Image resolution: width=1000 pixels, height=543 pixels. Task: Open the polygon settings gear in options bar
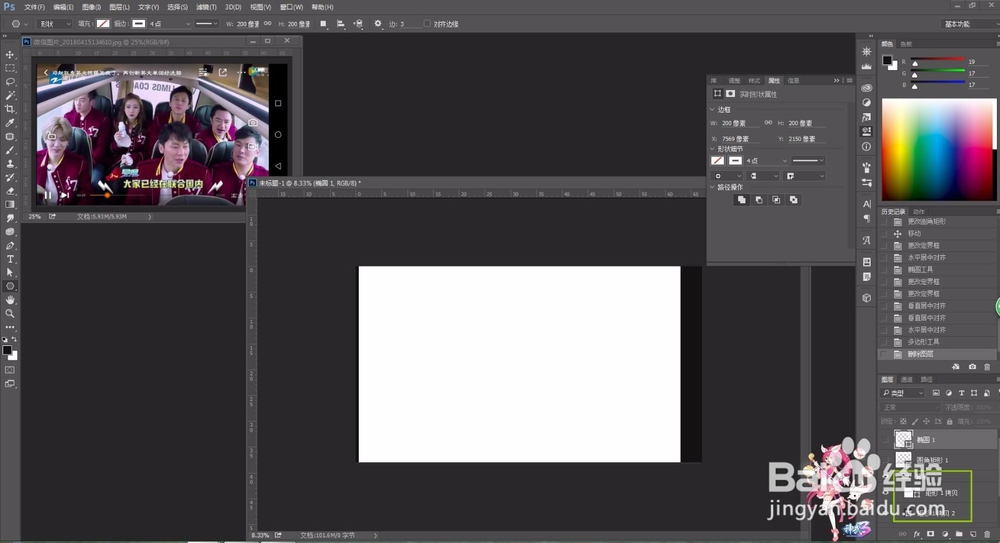[x=378, y=24]
